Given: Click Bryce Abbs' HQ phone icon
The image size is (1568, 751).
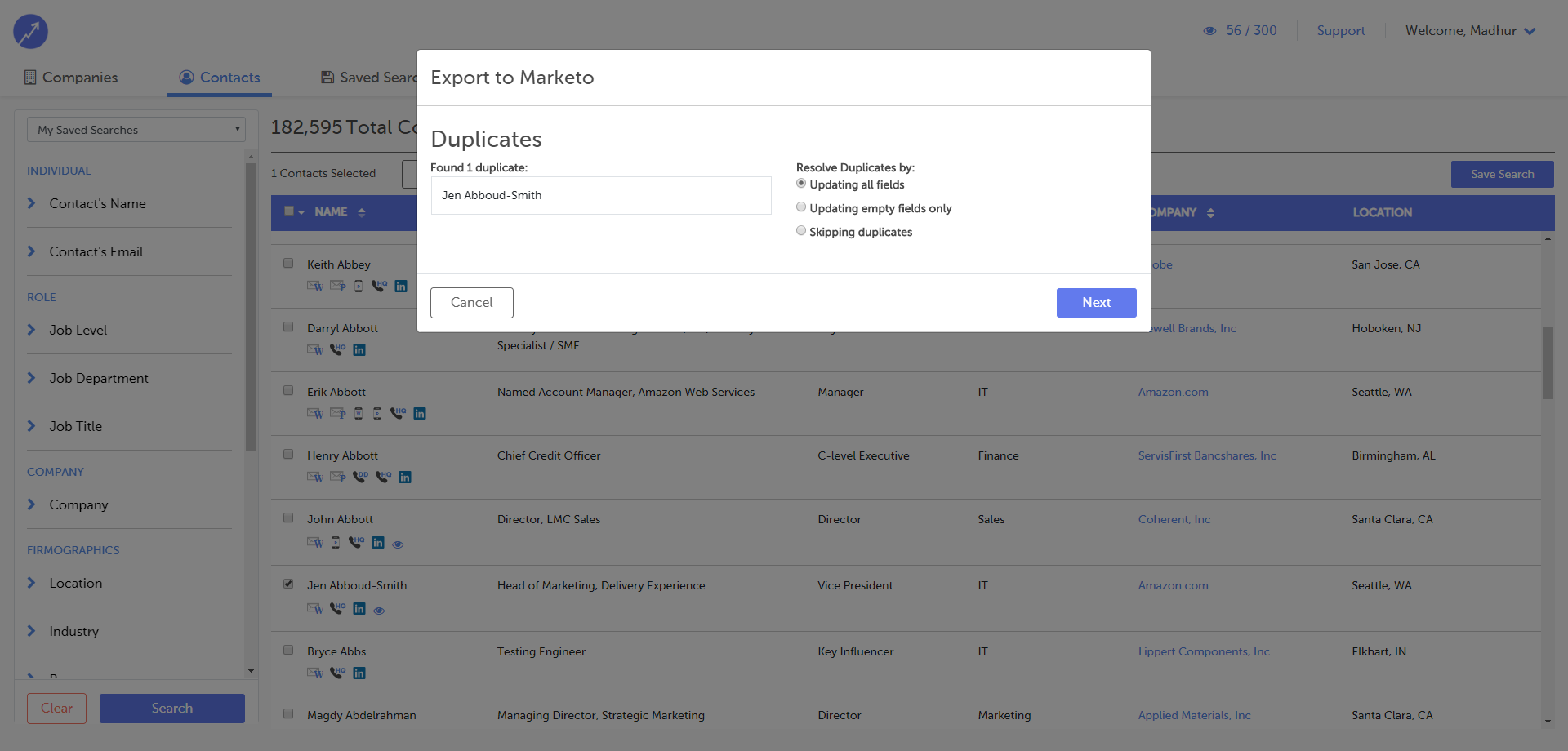Looking at the screenshot, I should pyautogui.click(x=338, y=673).
